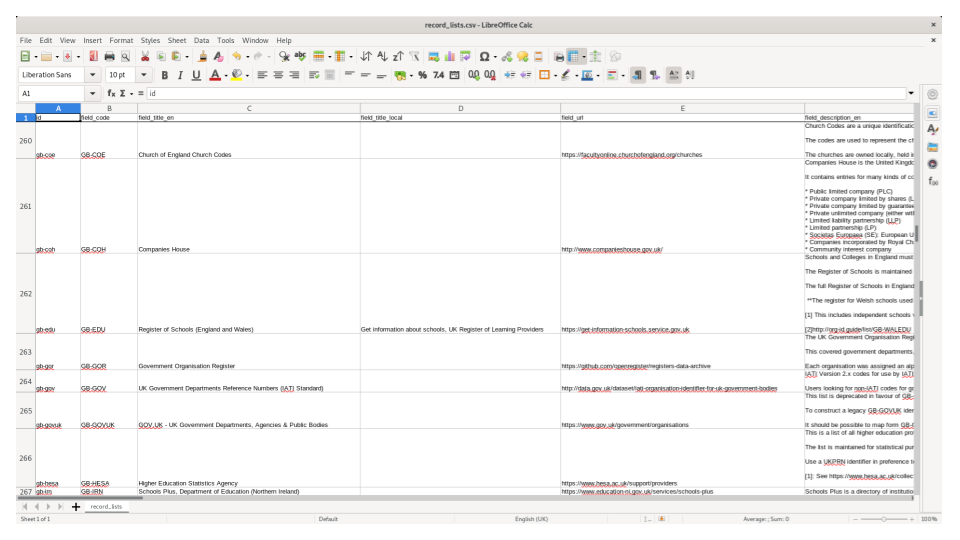The height and width of the screenshot is (540, 960).
Task: Align cell text right
Action: pyautogui.click(x=294, y=75)
